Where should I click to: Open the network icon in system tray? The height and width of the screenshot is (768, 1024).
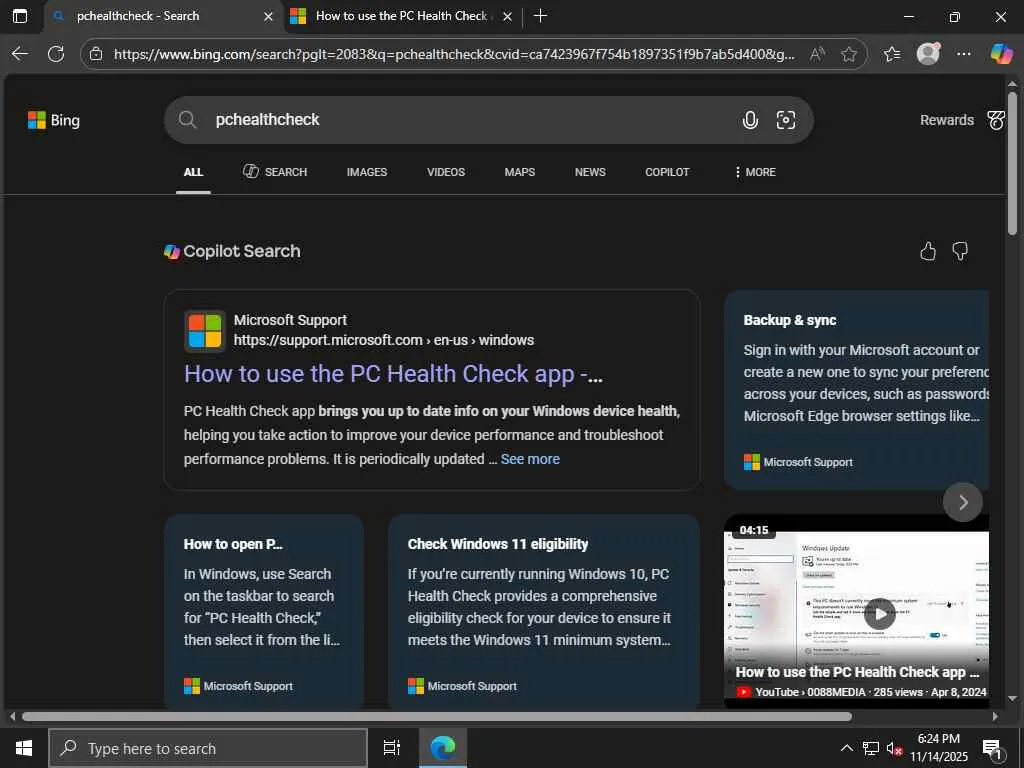coord(871,748)
